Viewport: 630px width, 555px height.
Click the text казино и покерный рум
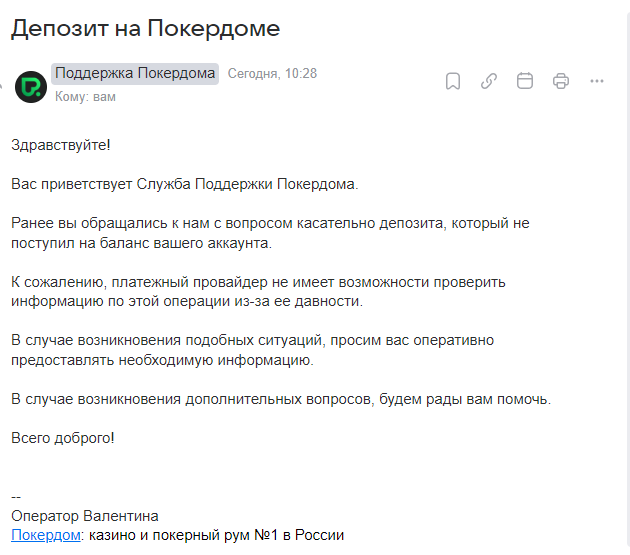click(216, 536)
